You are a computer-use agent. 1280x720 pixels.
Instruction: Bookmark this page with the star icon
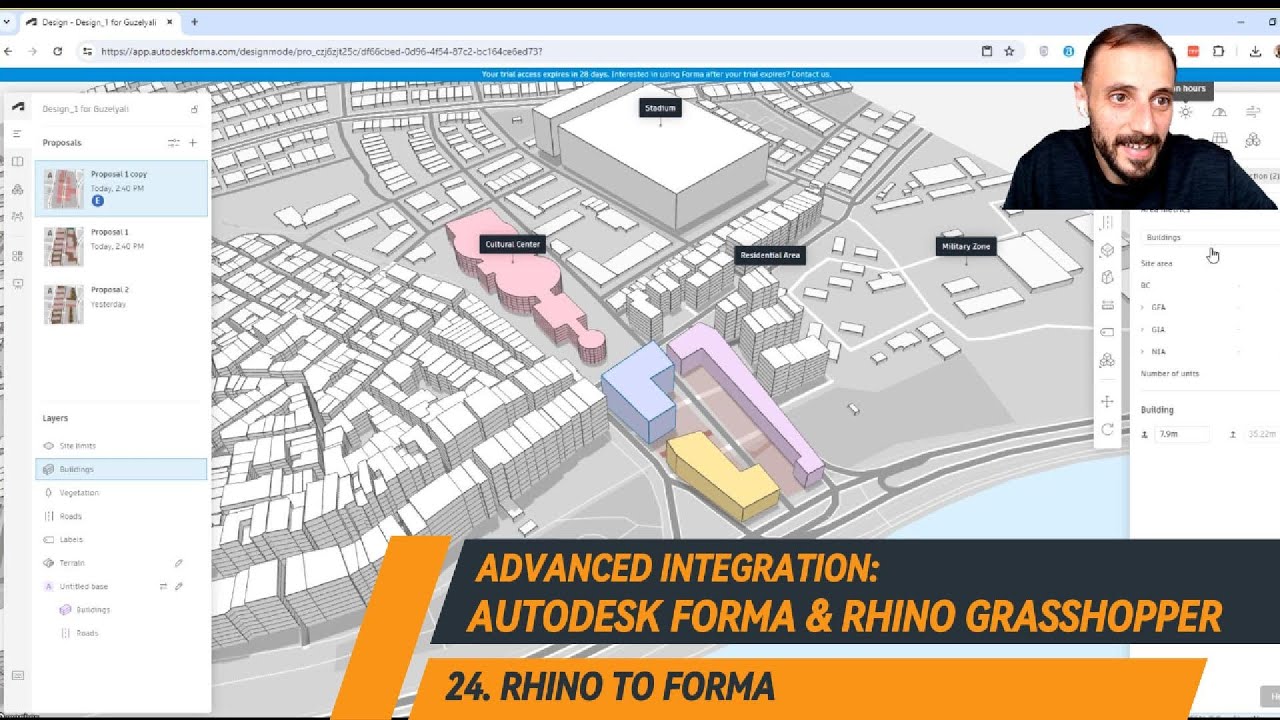1009,51
